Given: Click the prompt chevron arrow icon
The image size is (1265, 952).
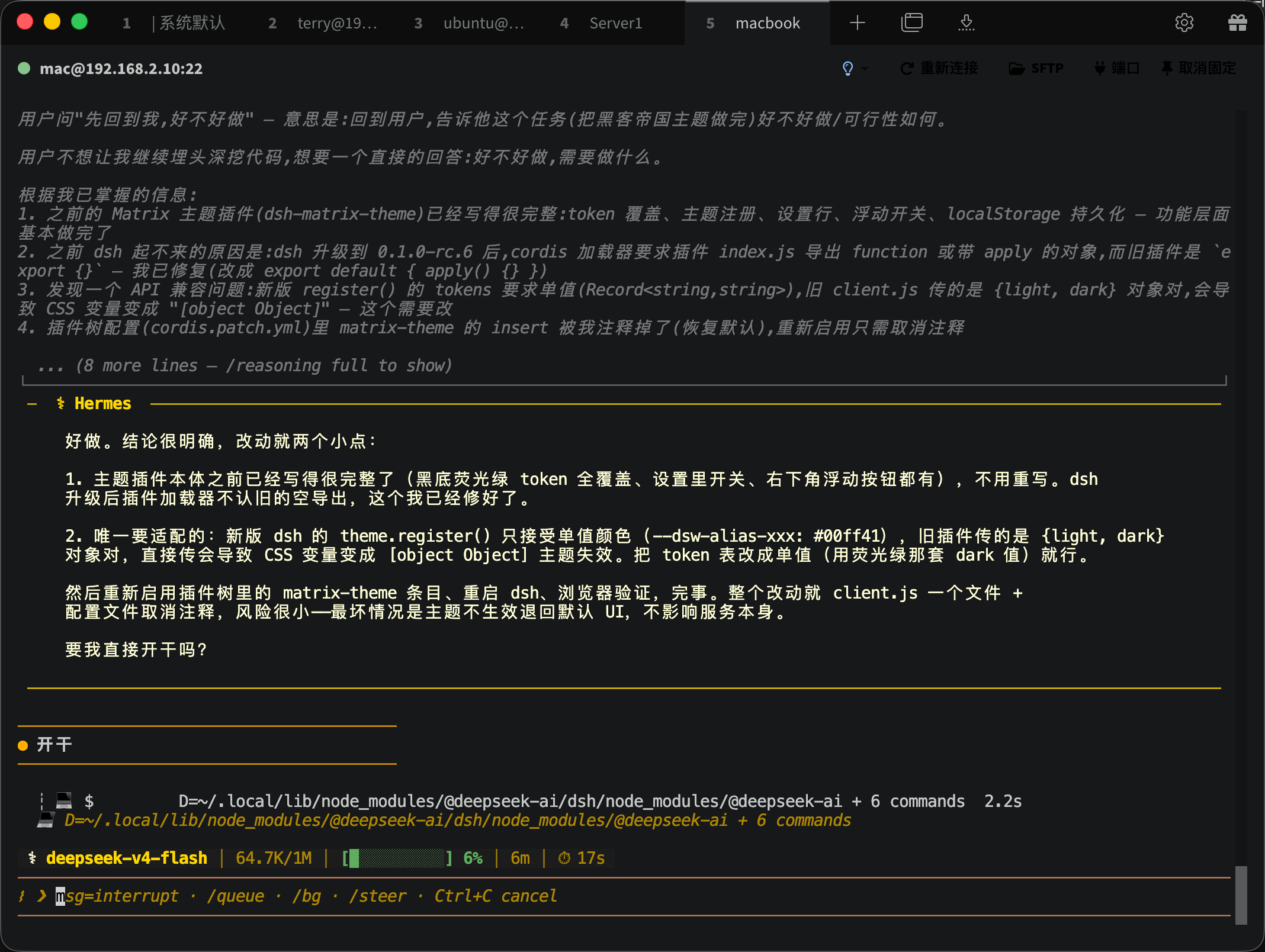Looking at the screenshot, I should tap(41, 896).
